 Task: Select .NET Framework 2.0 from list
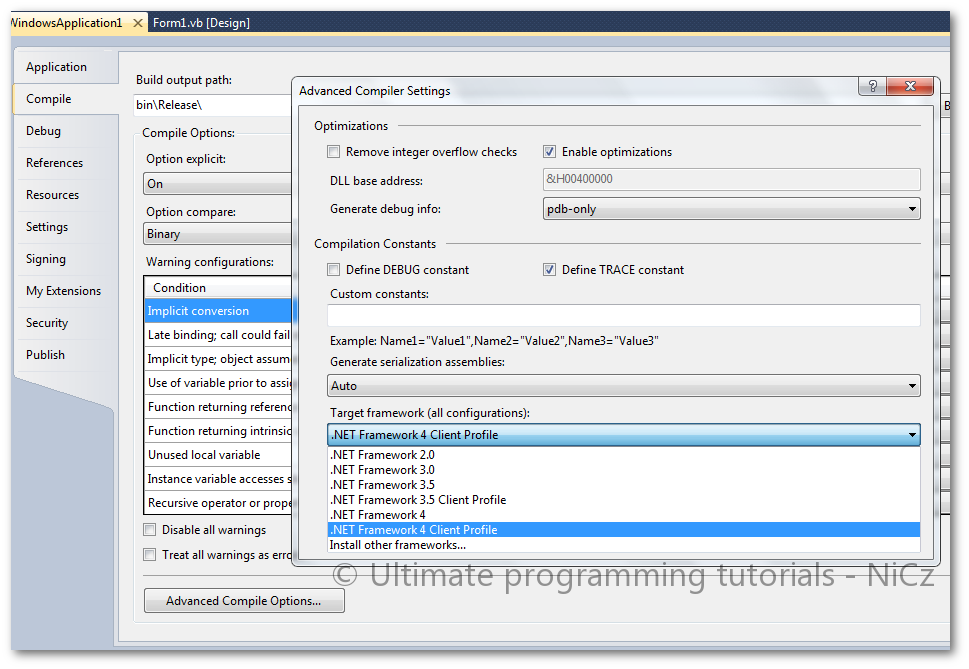tap(624, 455)
